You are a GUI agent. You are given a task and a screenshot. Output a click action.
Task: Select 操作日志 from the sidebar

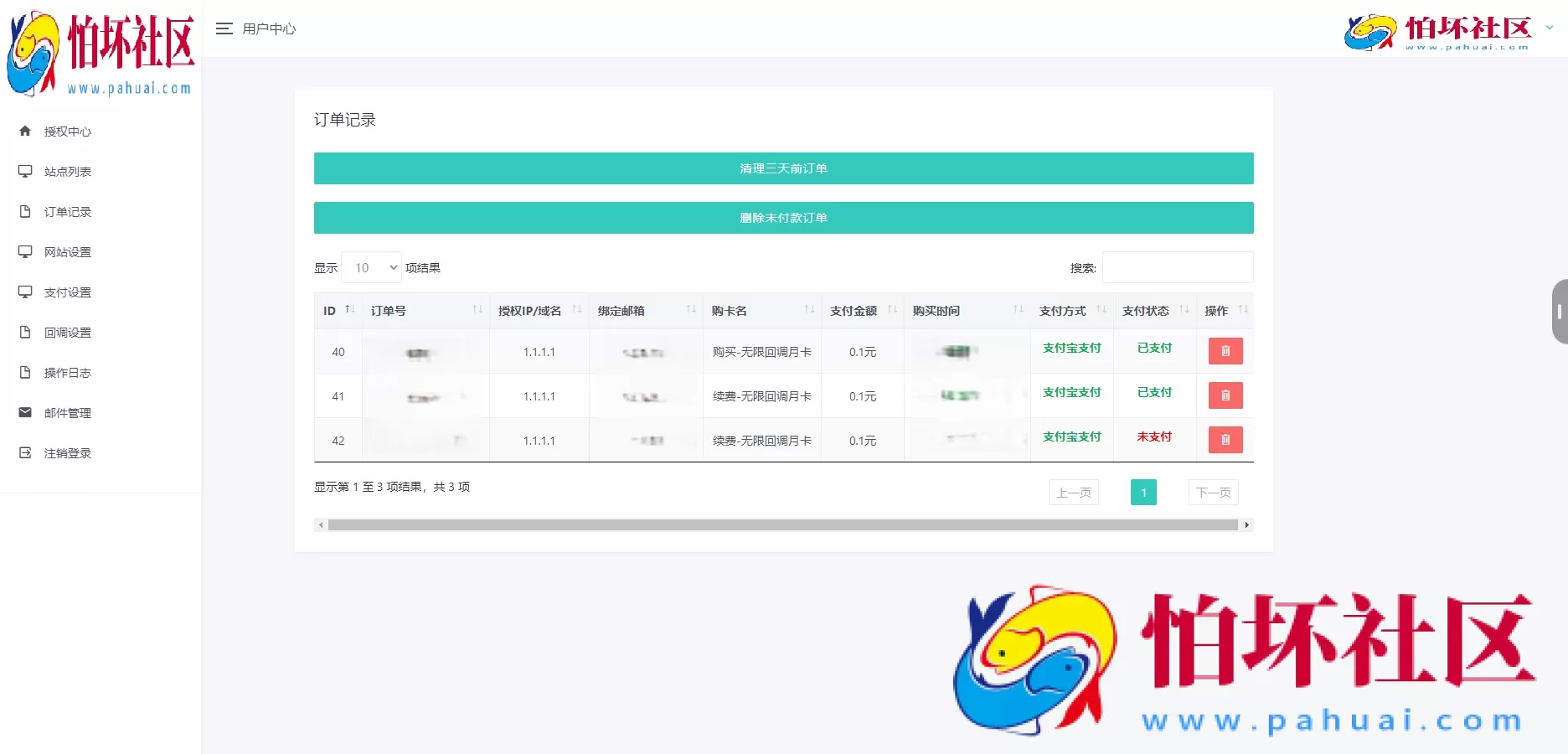24,372
